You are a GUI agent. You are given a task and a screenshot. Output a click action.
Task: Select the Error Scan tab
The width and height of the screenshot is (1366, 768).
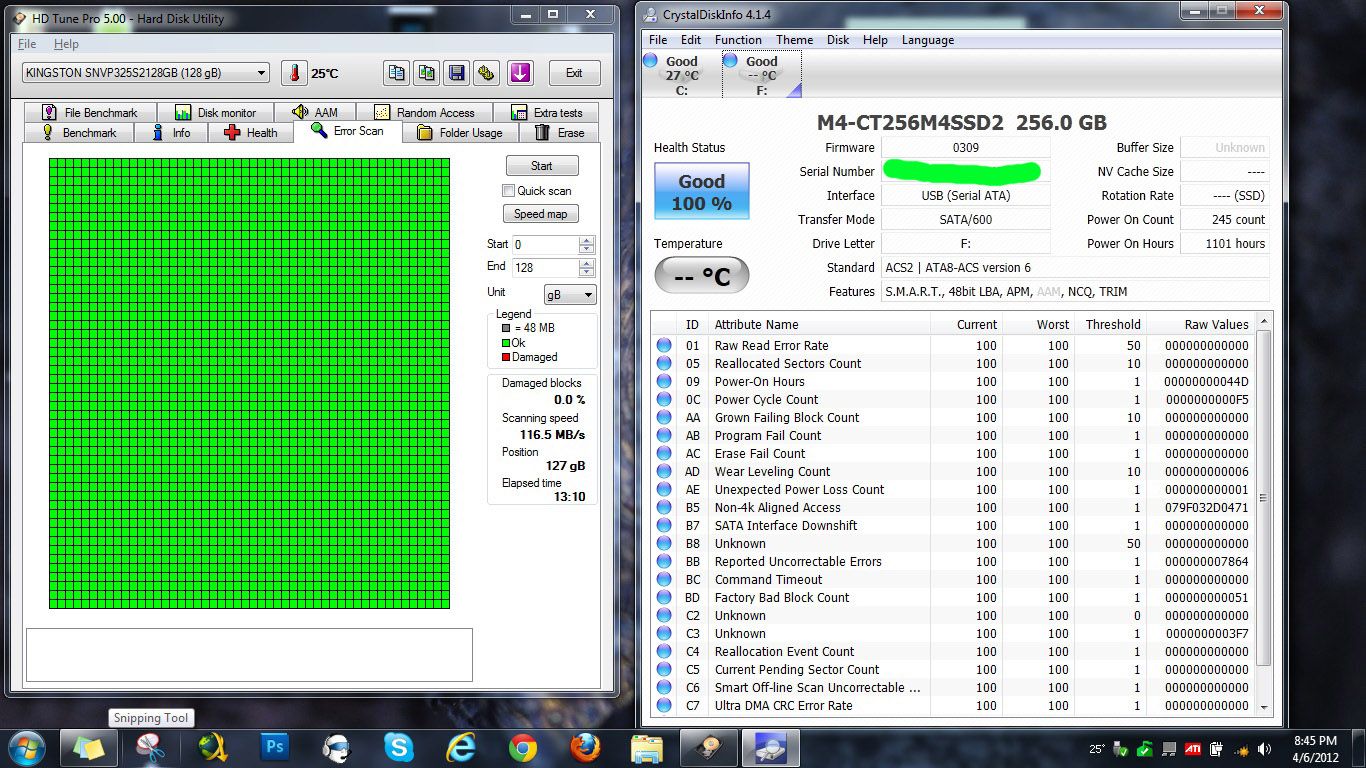tap(347, 131)
